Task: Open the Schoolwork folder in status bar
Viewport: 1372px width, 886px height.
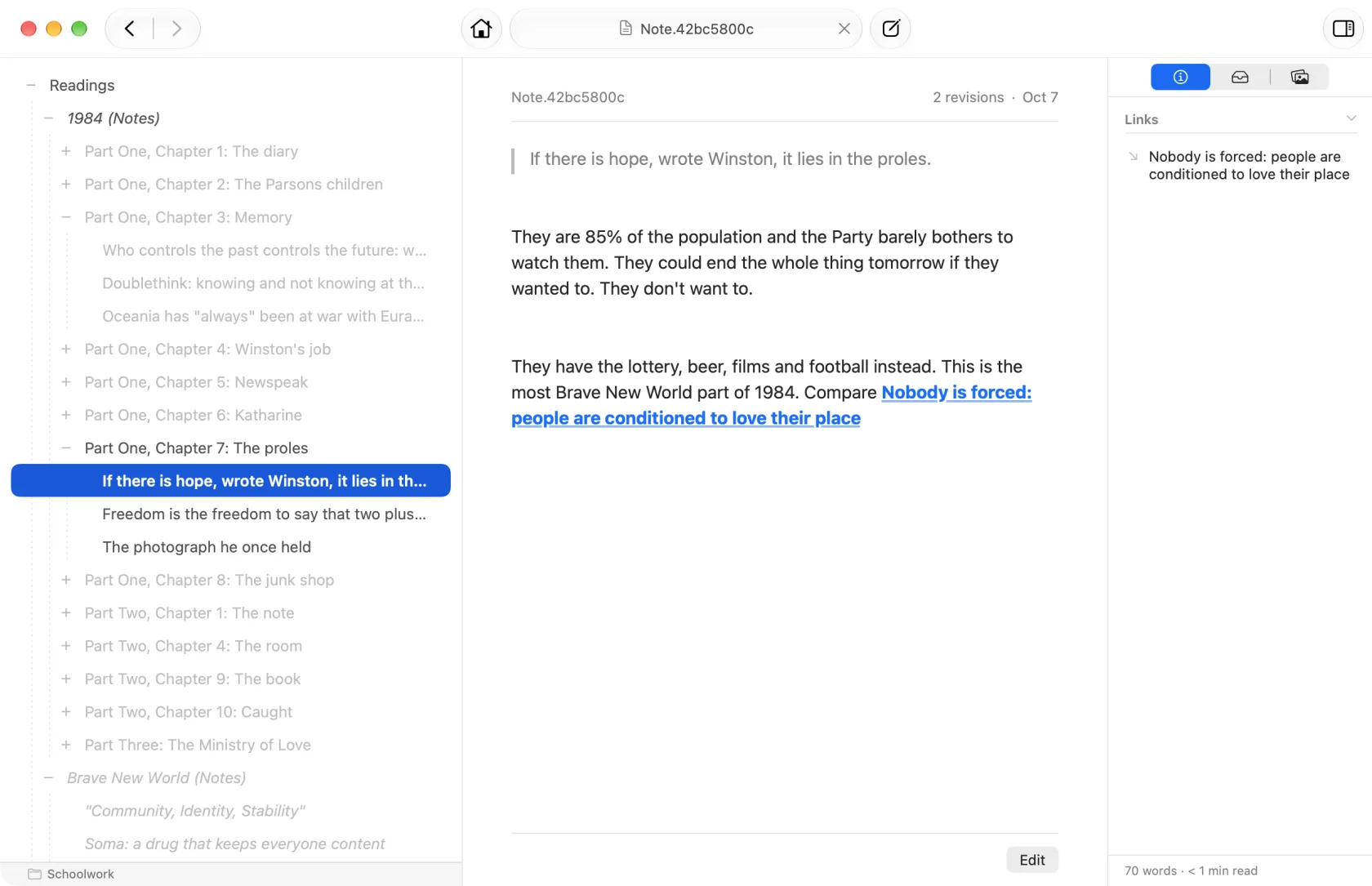Action: pyautogui.click(x=71, y=874)
